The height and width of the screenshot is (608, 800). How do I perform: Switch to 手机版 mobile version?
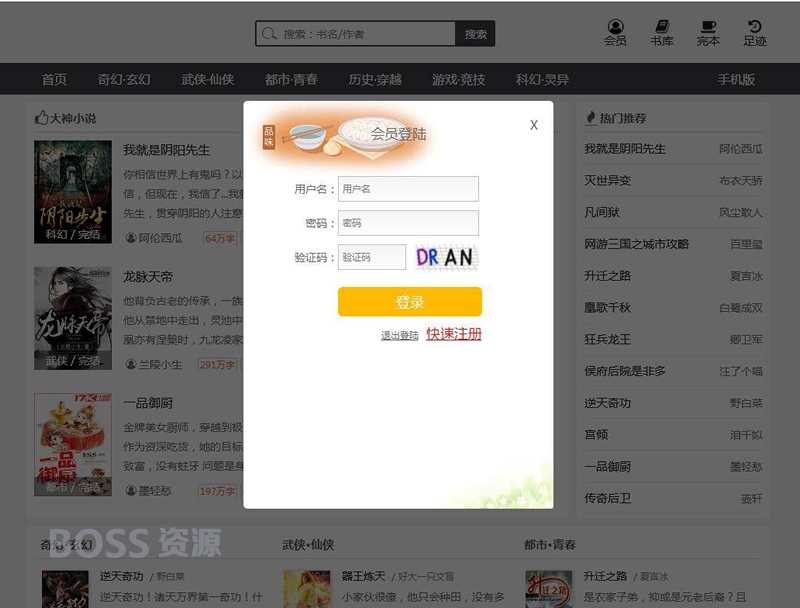[736, 80]
